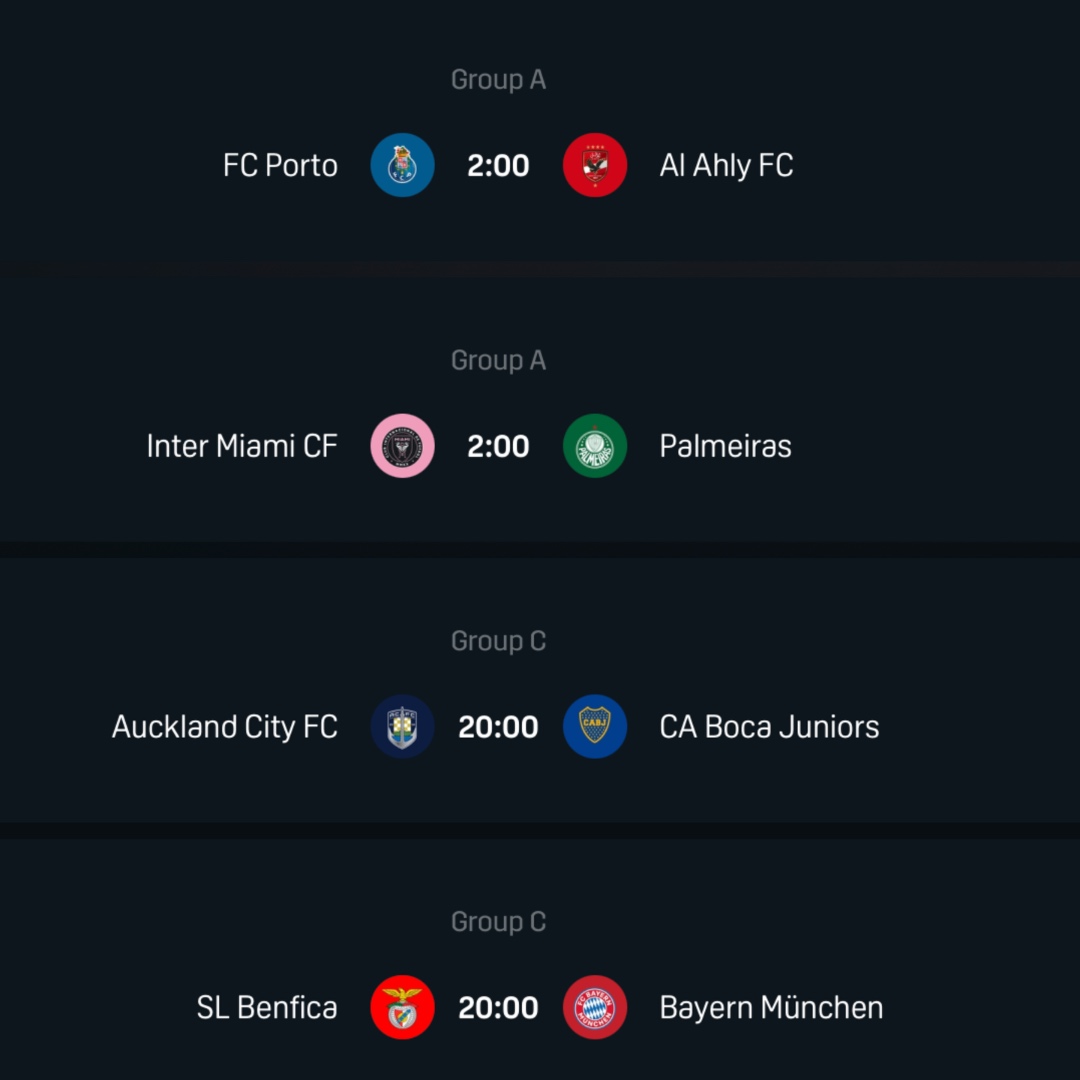Select the Bayern München logo
Image resolution: width=1080 pixels, height=1080 pixels.
click(x=595, y=1007)
